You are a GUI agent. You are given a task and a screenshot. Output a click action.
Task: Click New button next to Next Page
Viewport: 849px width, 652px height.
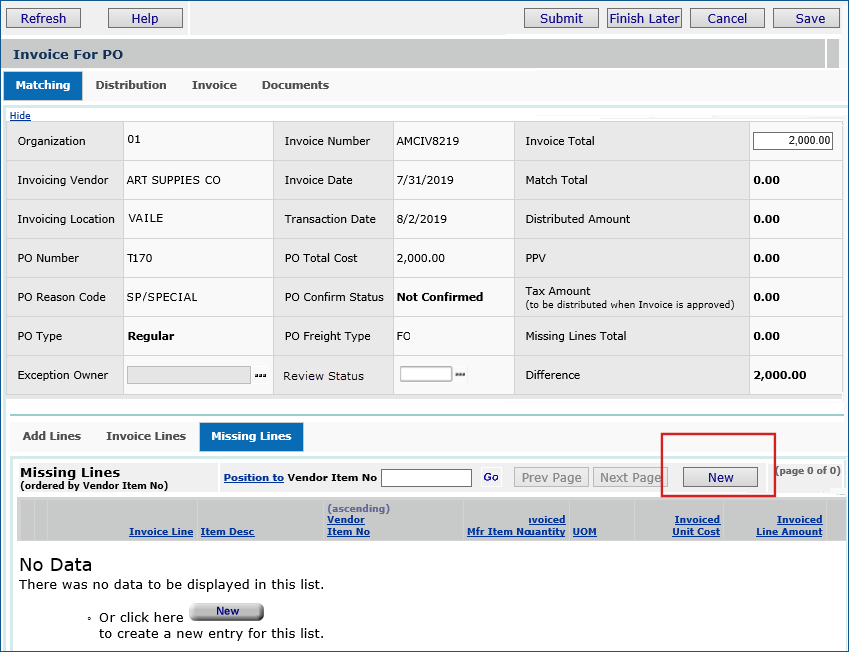pyautogui.click(x=720, y=478)
